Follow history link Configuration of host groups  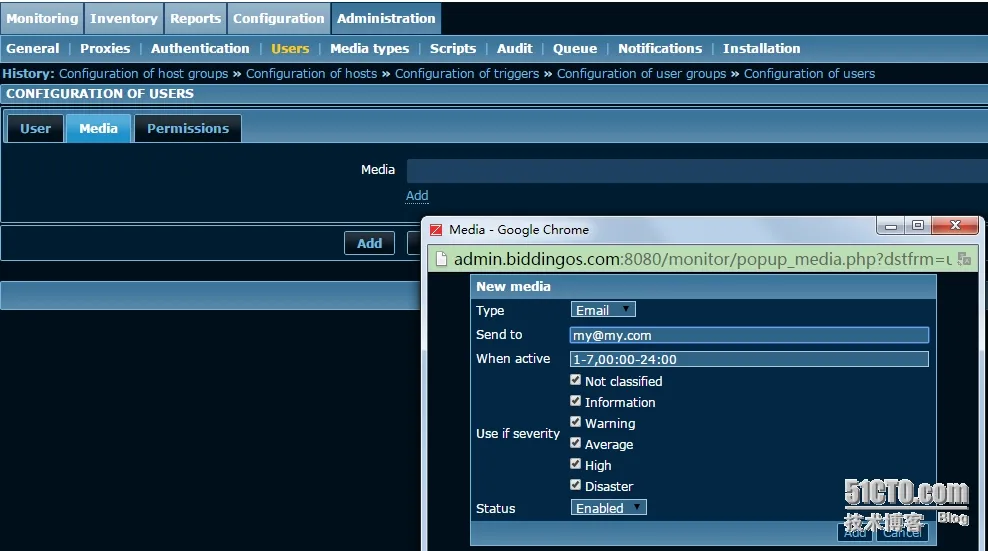click(144, 74)
